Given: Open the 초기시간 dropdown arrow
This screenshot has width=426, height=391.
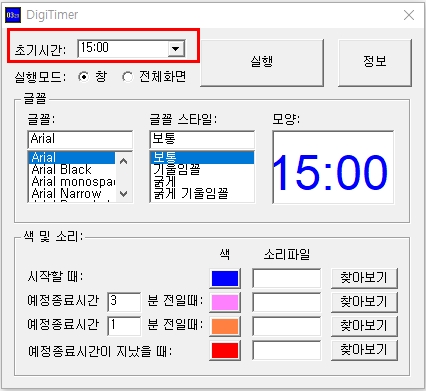Looking at the screenshot, I should (176, 49).
